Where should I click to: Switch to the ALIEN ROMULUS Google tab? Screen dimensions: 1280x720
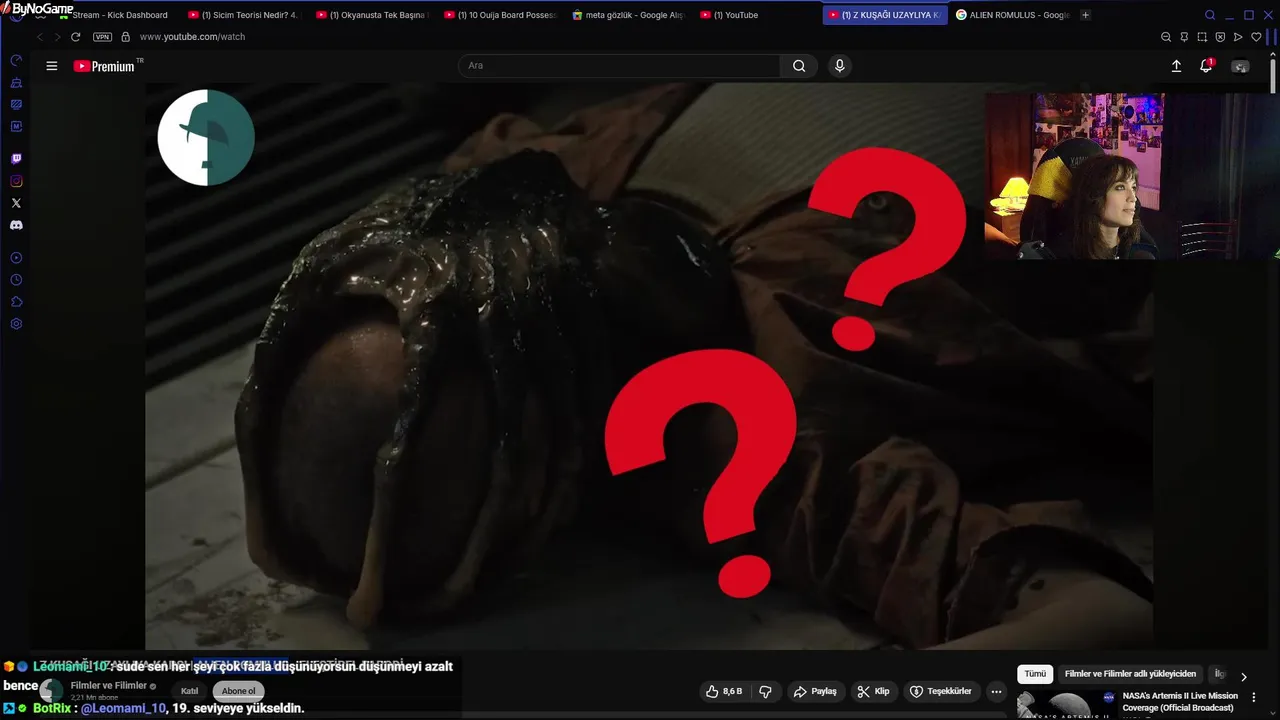tap(1012, 15)
